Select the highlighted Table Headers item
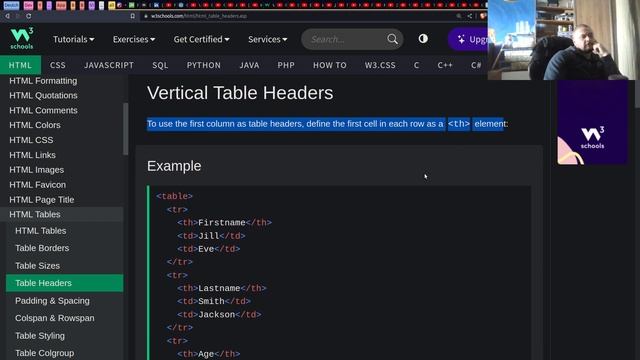The height and width of the screenshot is (360, 640). (64, 283)
